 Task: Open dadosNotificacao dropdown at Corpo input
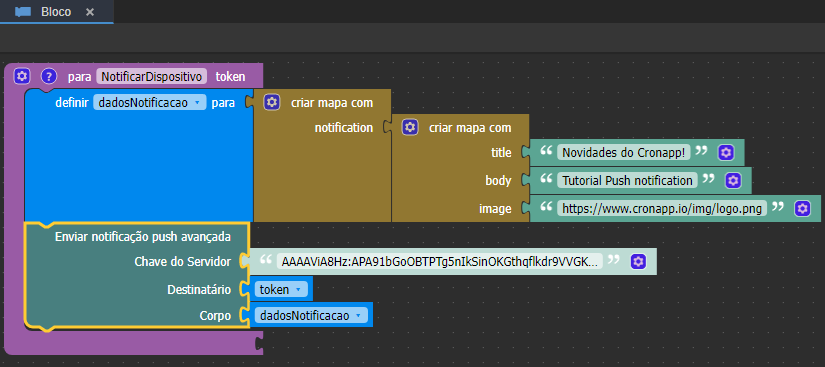coord(311,315)
